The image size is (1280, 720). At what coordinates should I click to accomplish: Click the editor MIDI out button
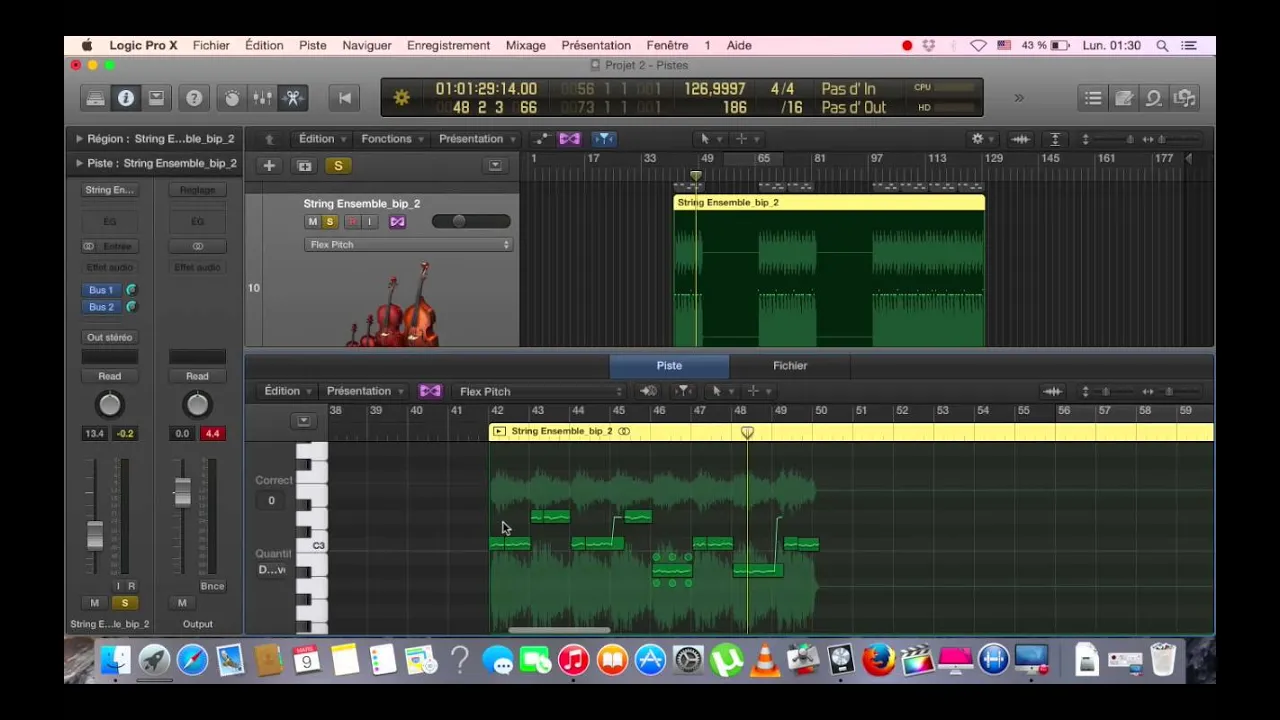pyautogui.click(x=648, y=391)
